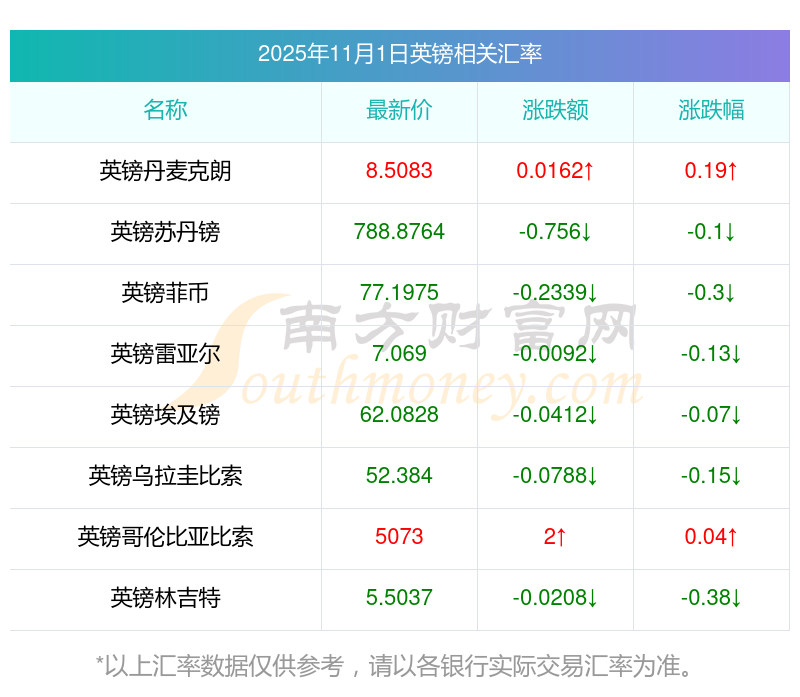Click the percentage -0.38↓
Image resolution: width=800 pixels, height=697 pixels.
711,598
